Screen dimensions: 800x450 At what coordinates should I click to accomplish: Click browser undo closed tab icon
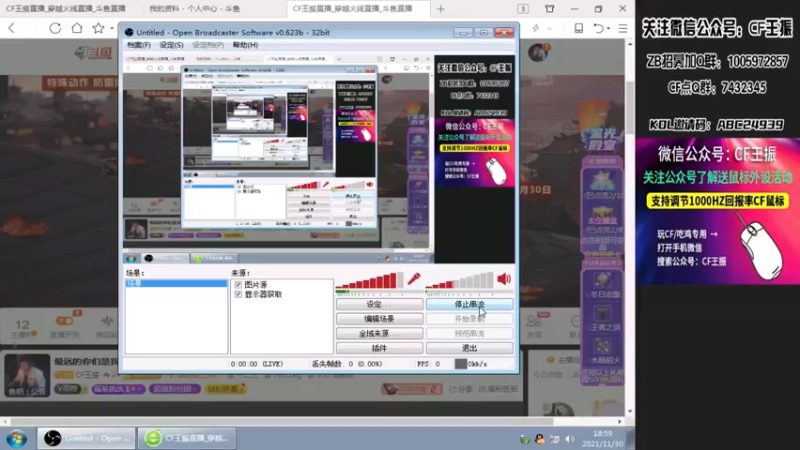tap(599, 28)
